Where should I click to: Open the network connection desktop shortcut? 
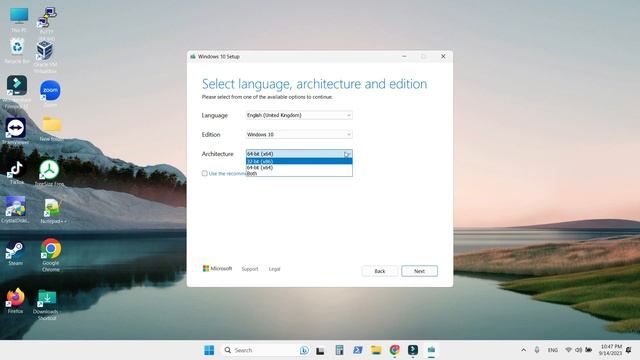click(x=47, y=23)
